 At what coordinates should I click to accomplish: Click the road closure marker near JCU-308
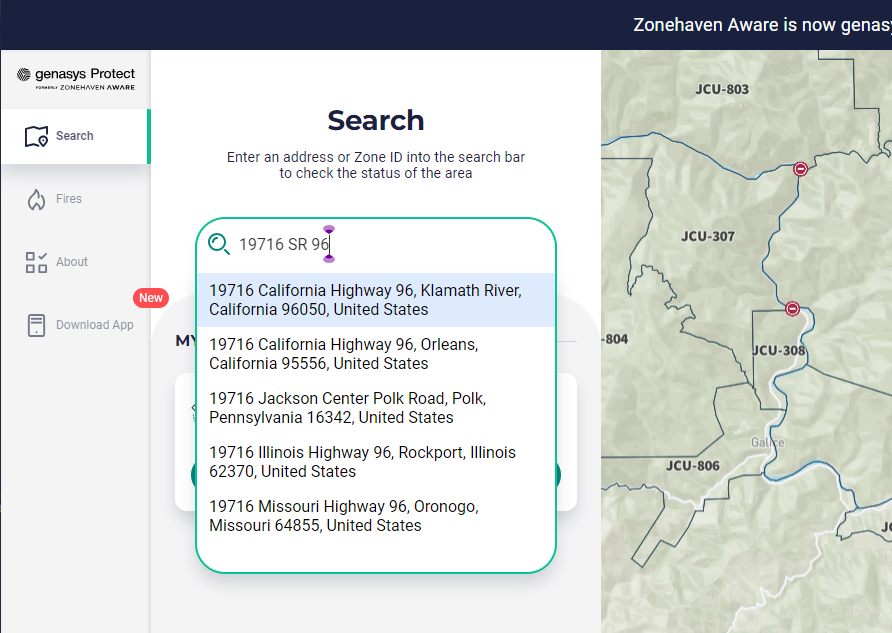[792, 309]
